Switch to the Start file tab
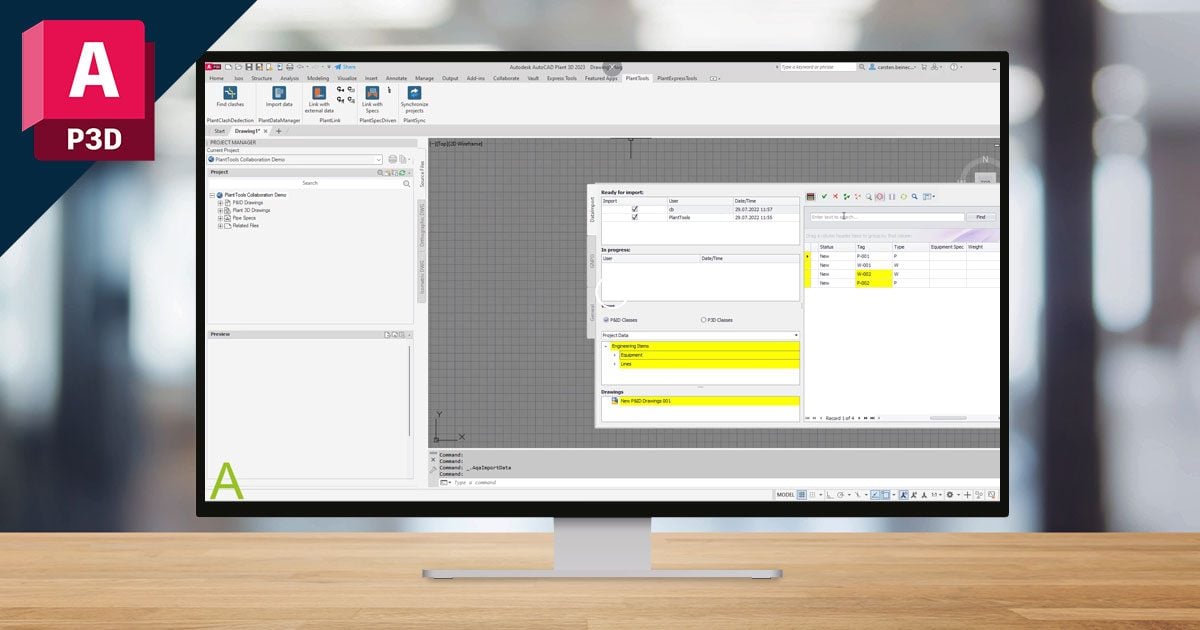Screen dimensions: 1200x630 pyautogui.click(x=219, y=131)
